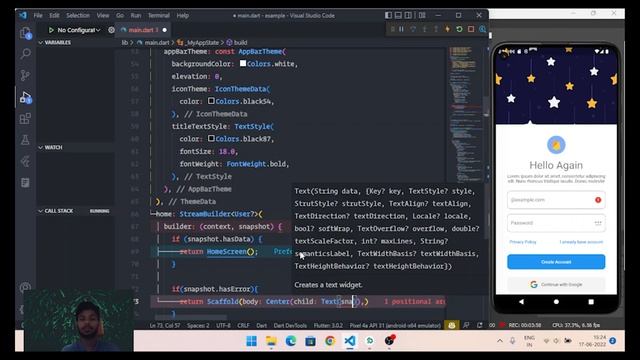Click email field in emulator
This screenshot has height=360, width=640.
[x=556, y=200]
